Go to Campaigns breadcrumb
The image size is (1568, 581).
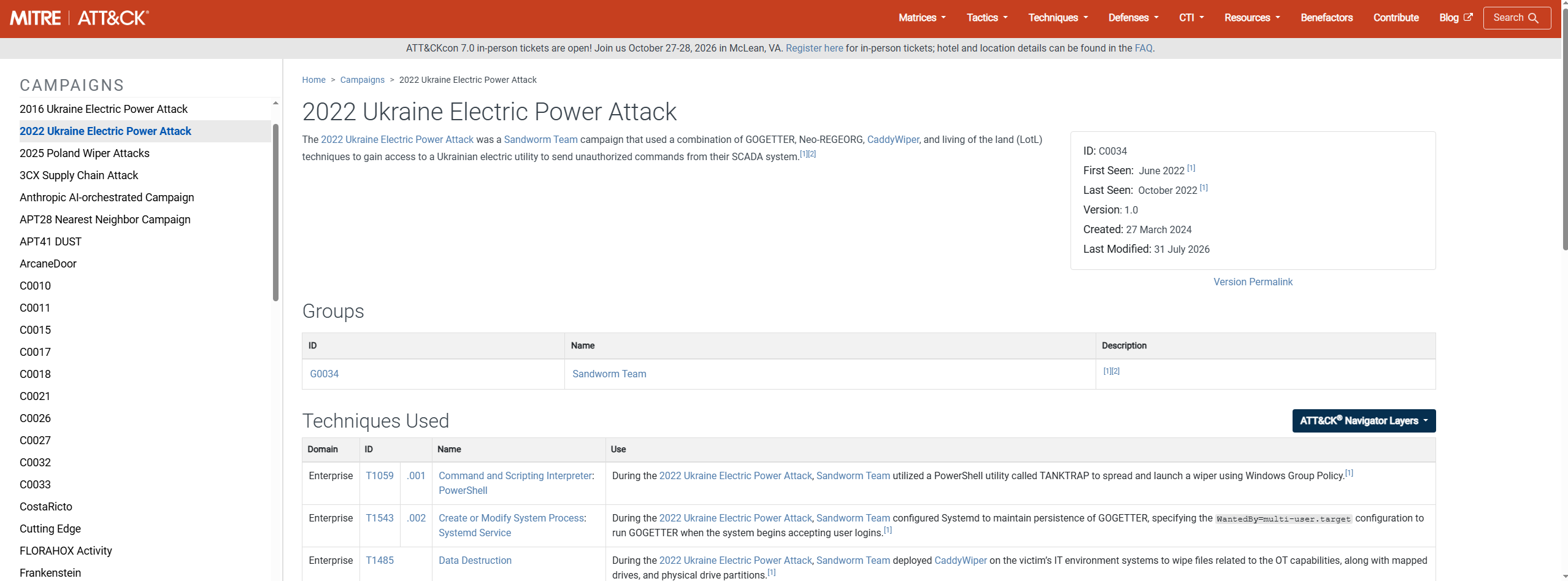click(362, 80)
